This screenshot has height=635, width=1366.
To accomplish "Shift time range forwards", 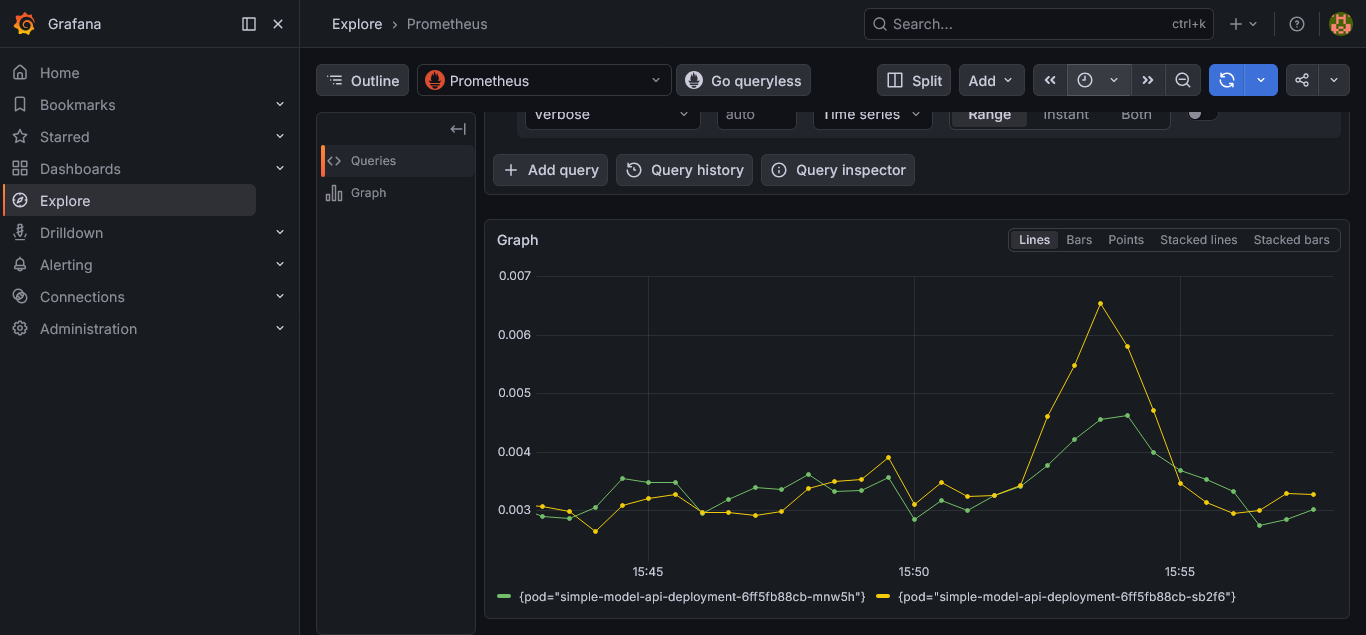I will click(x=1148, y=81).
